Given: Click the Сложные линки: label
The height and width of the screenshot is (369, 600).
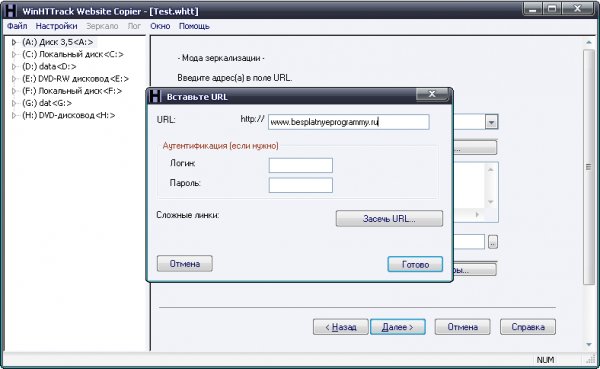Looking at the screenshot, I should pos(188,215).
